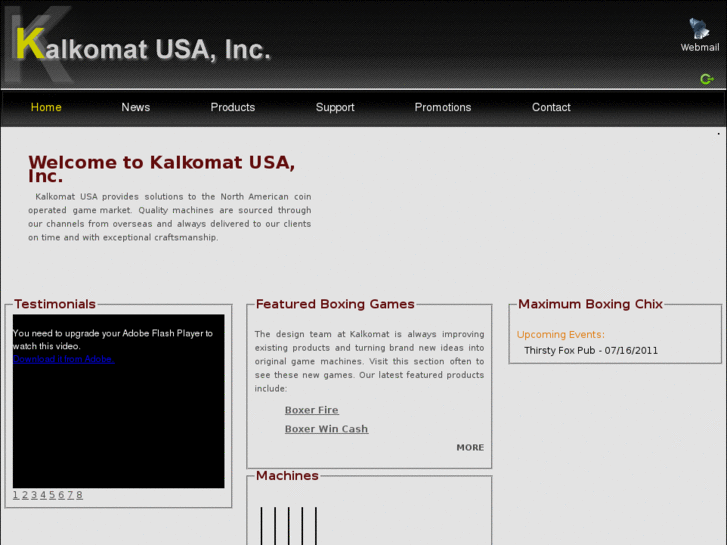Click the Upcoming Events label
Image resolution: width=727 pixels, height=545 pixels.
tap(561, 334)
